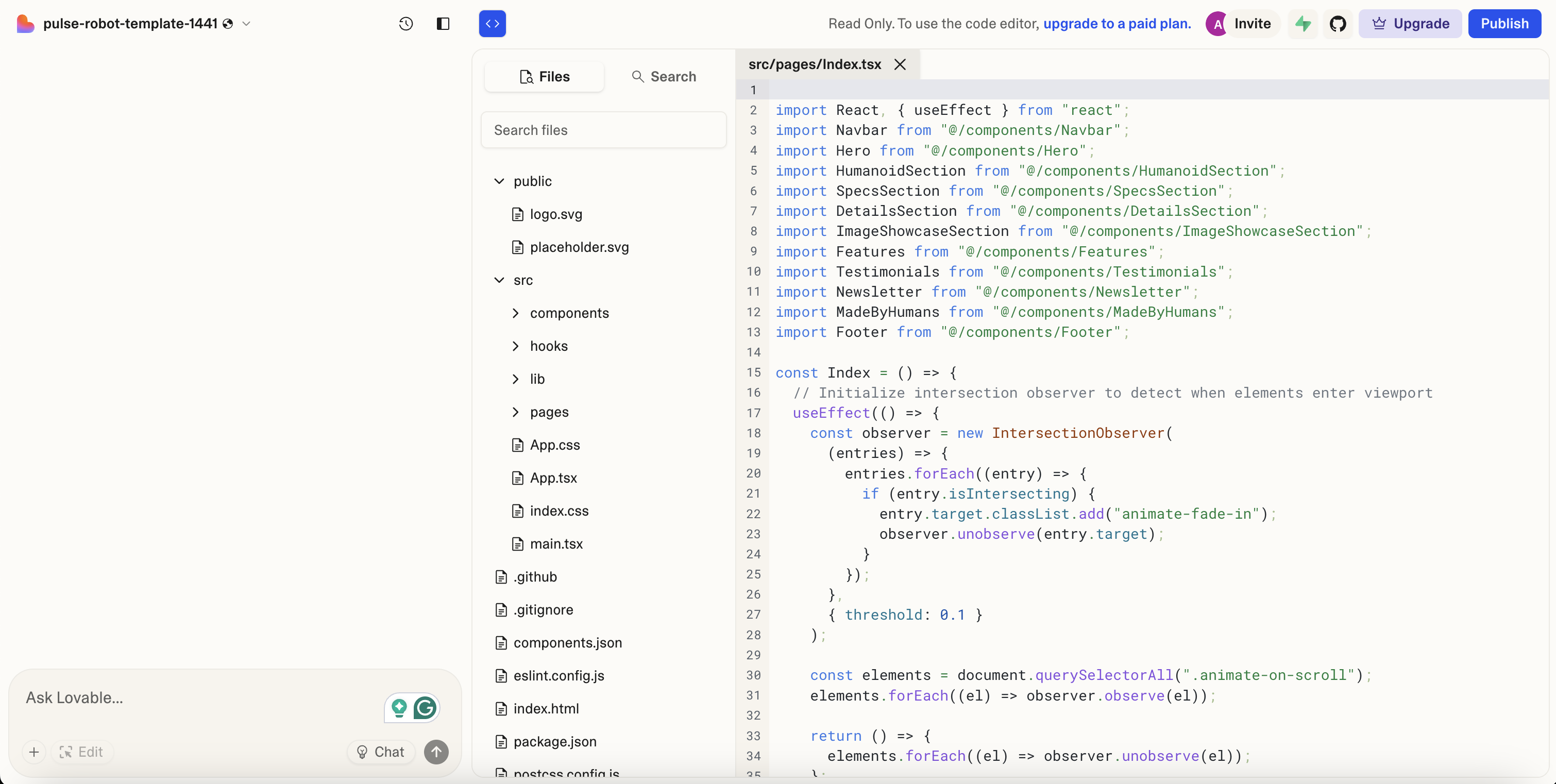Screen dimensions: 1556x784
Task: Click the Grammarly icon in prompt box
Action: [425, 708]
